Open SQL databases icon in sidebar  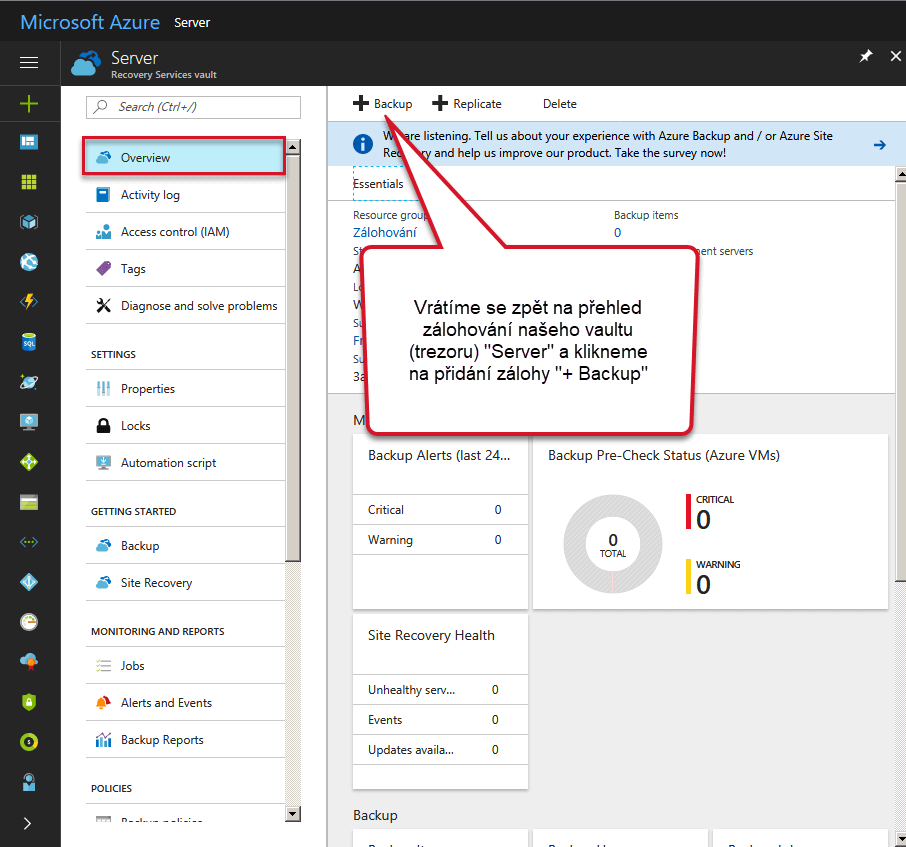tap(29, 342)
